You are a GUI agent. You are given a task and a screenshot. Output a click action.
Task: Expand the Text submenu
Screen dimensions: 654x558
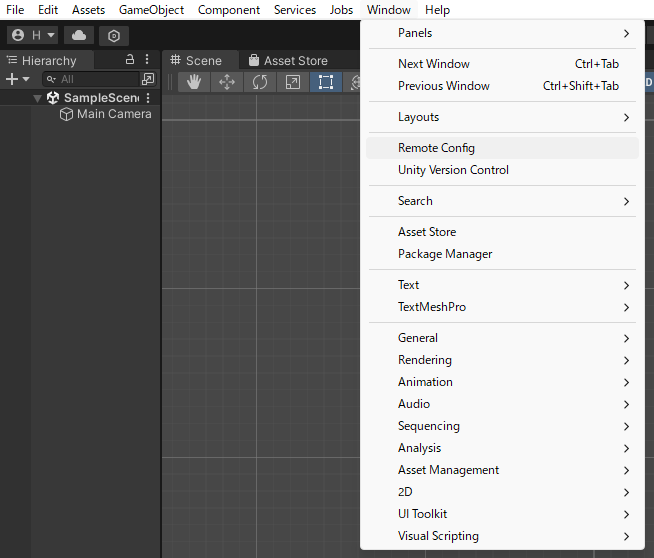502,285
